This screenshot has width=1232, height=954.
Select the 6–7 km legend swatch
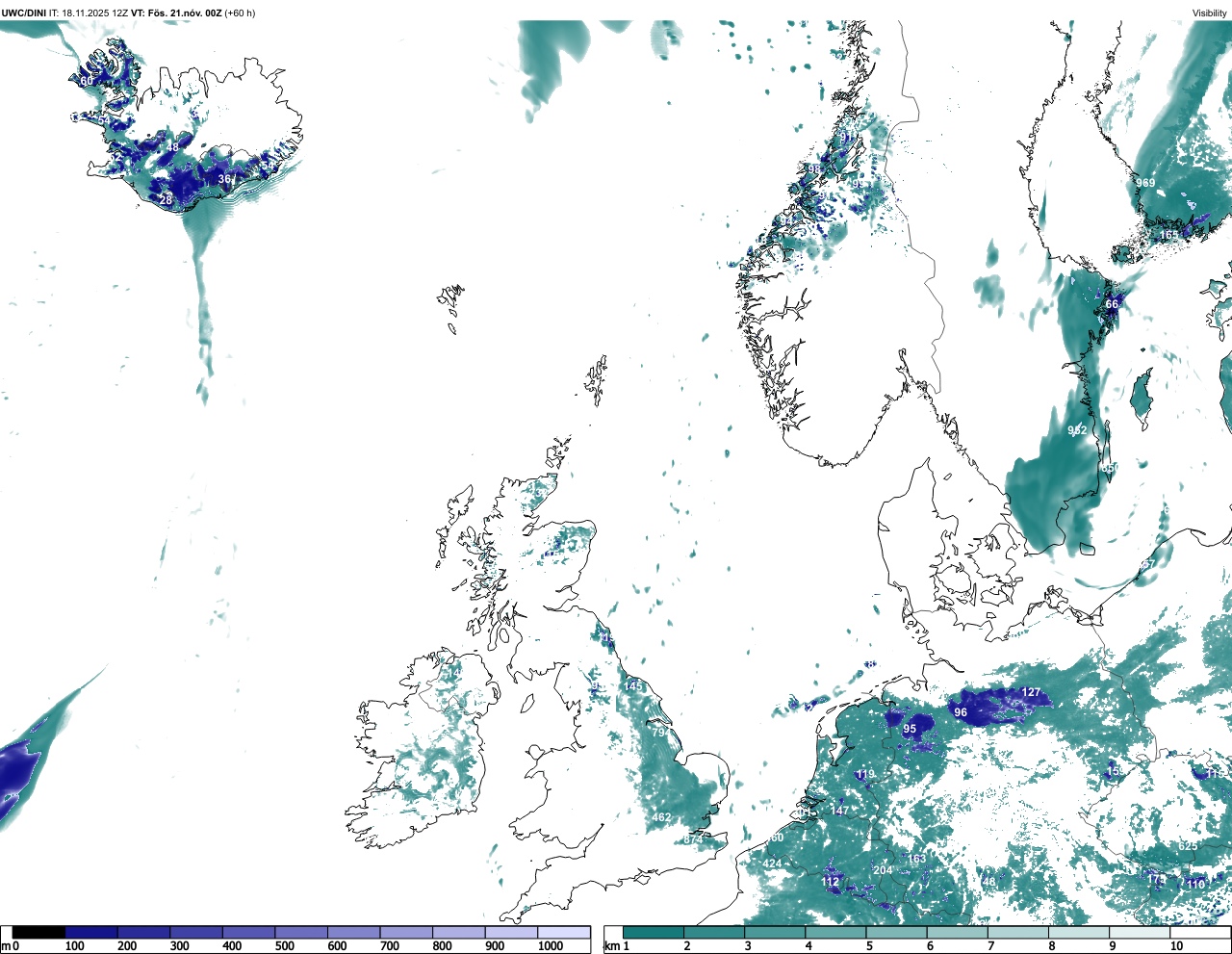click(958, 932)
